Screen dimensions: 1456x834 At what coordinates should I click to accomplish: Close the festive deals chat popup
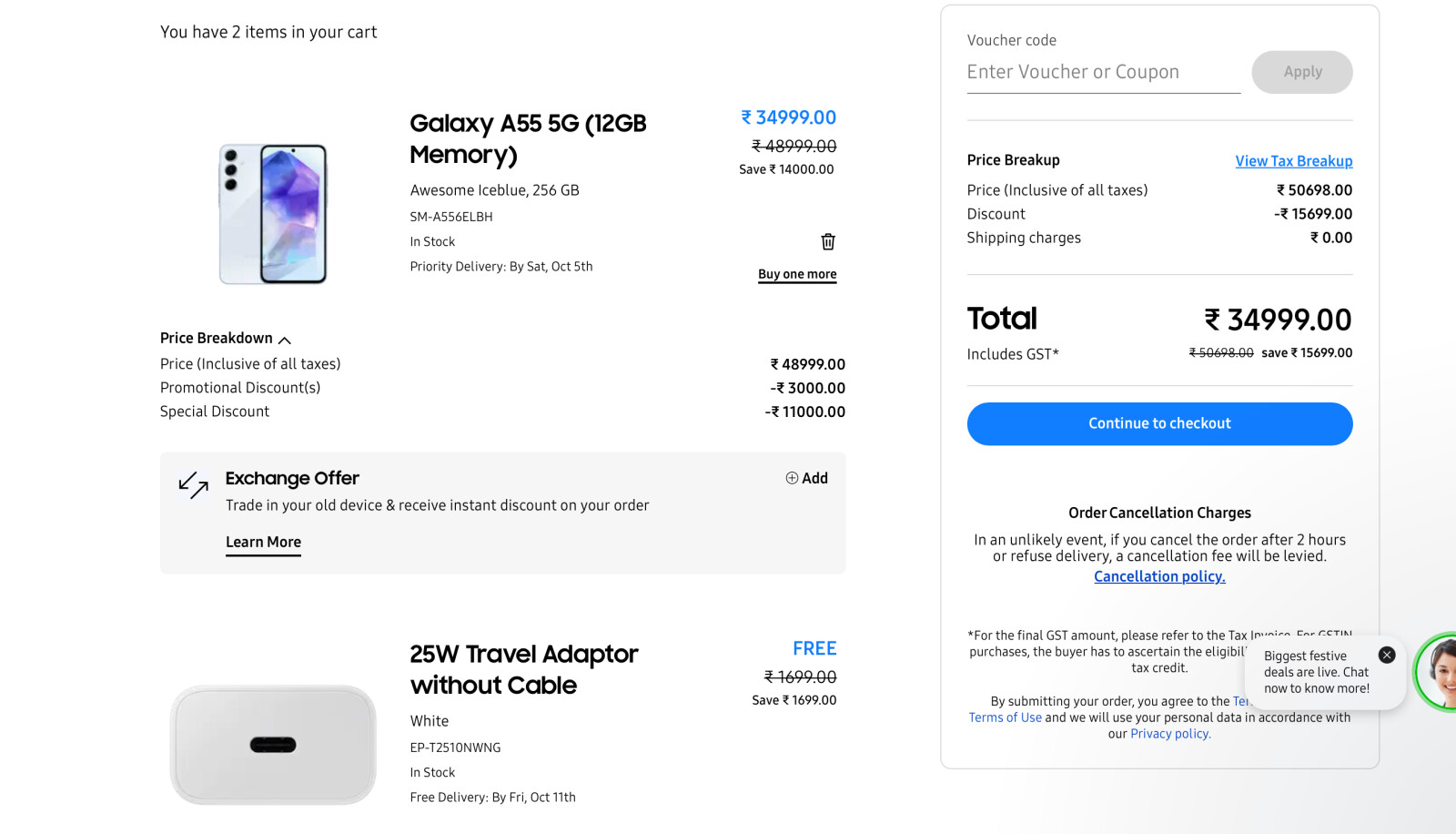tap(1387, 655)
